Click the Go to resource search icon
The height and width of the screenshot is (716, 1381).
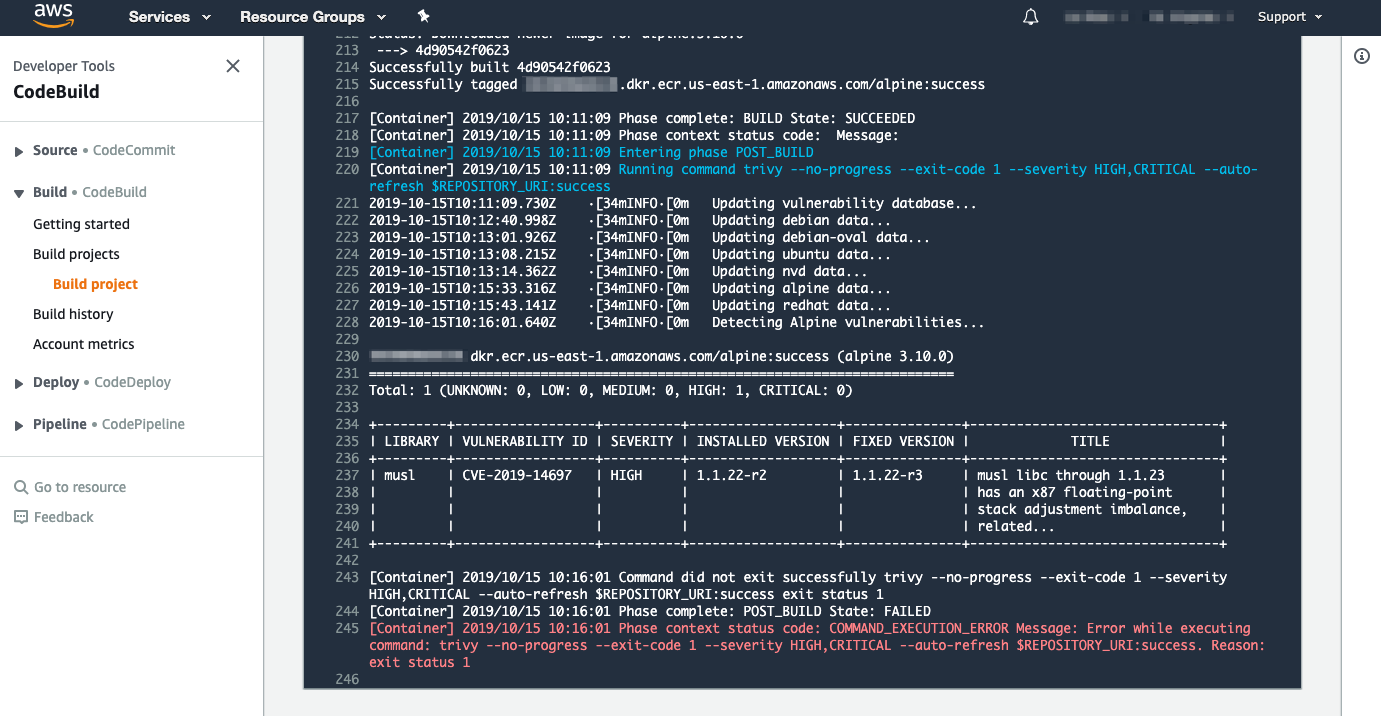[21, 487]
